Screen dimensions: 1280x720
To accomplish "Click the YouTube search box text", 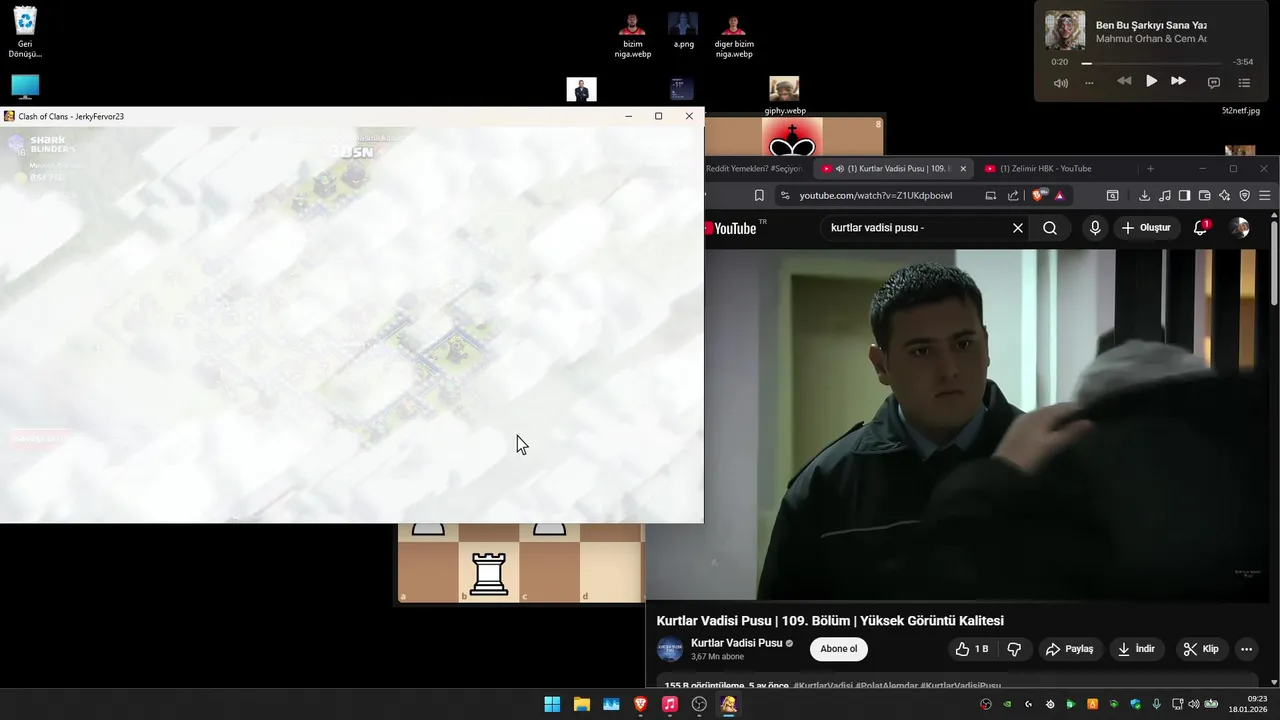I will pyautogui.click(x=877, y=228).
